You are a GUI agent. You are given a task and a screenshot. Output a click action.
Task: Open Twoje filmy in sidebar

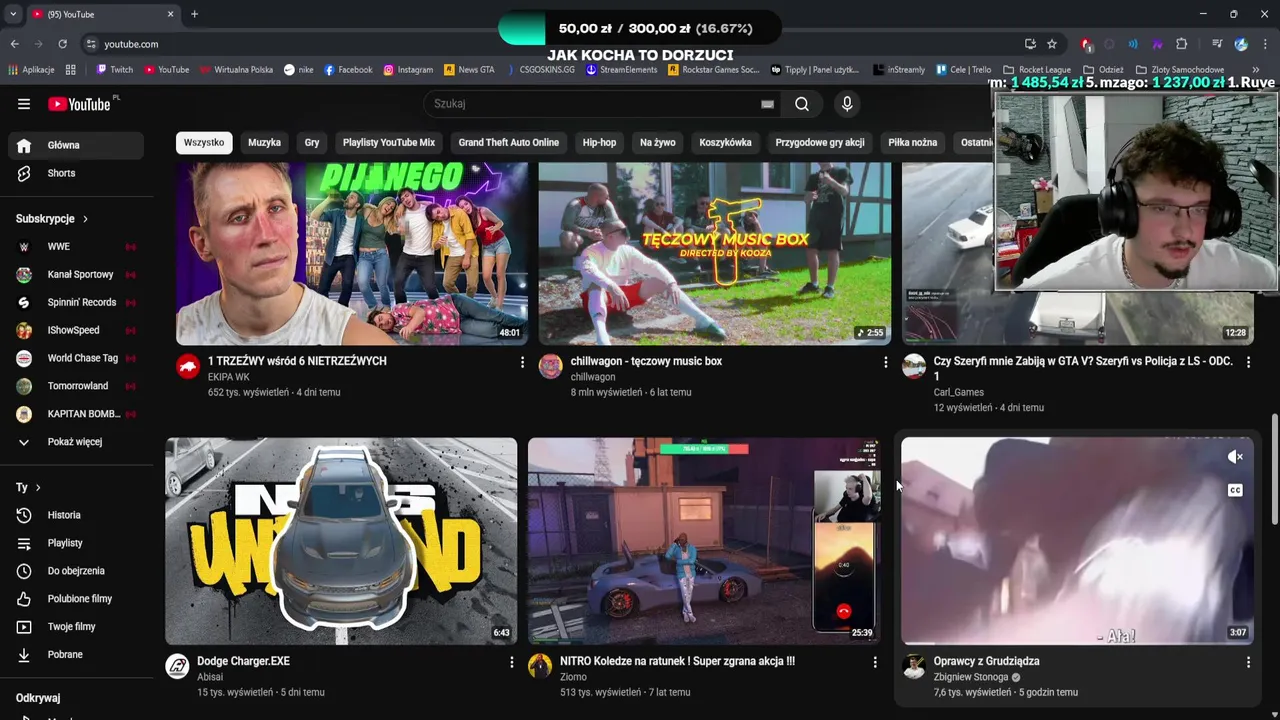[76, 627]
